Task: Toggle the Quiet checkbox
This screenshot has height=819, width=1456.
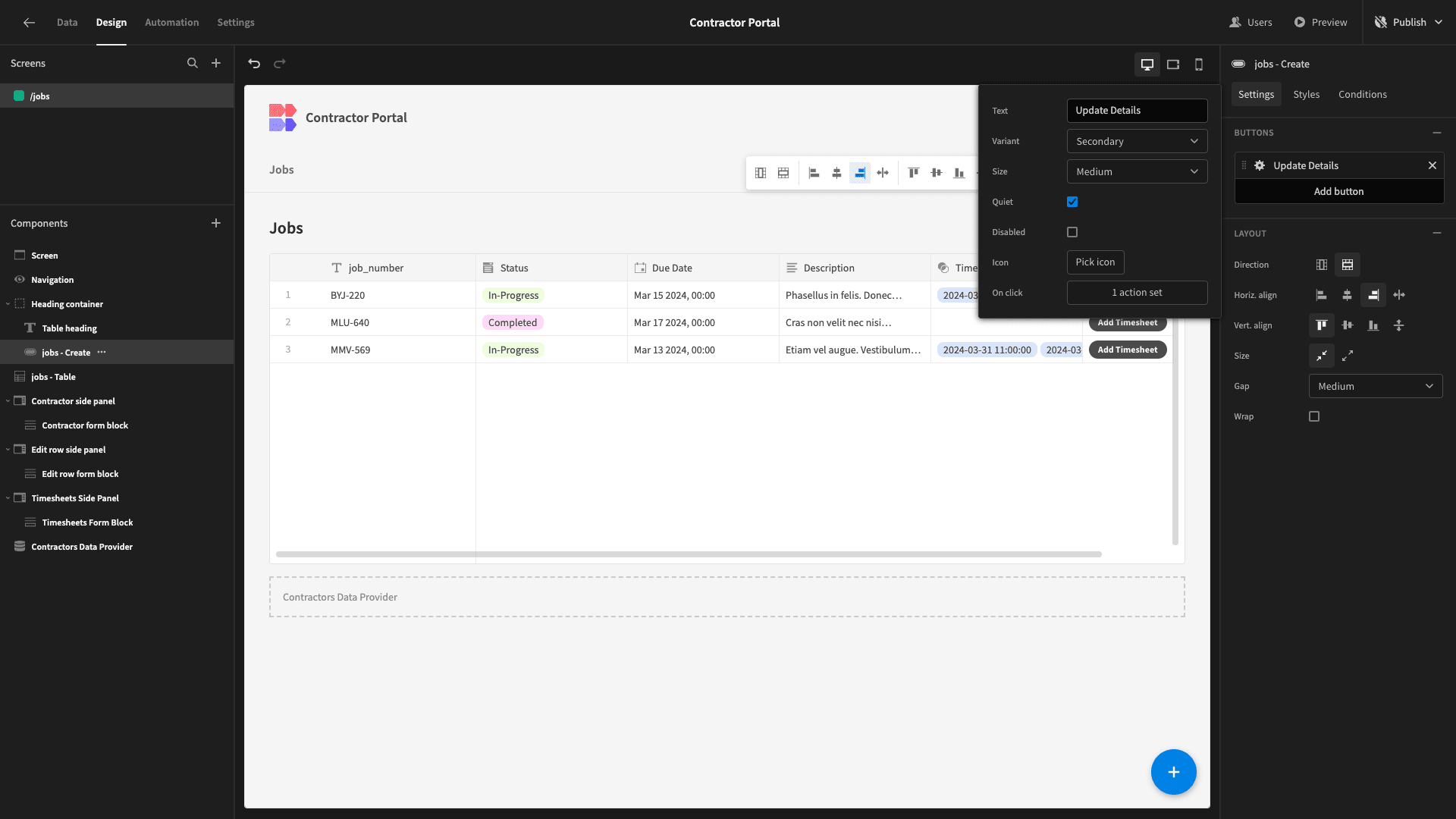Action: tap(1072, 202)
